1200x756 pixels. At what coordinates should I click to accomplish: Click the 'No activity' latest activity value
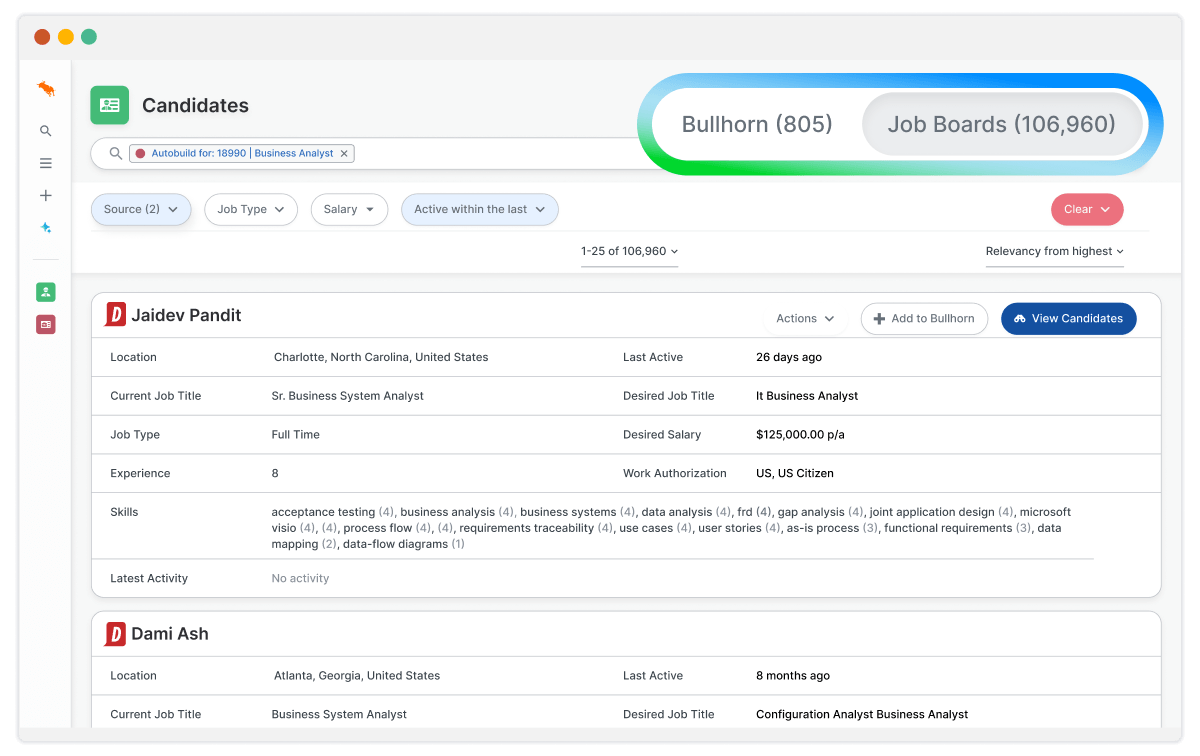pyautogui.click(x=300, y=578)
